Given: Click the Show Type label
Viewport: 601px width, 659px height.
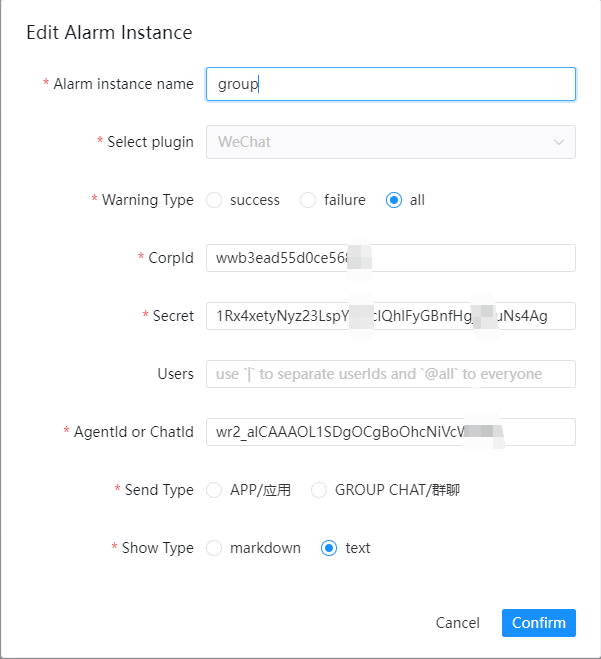Looking at the screenshot, I should 157,548.
